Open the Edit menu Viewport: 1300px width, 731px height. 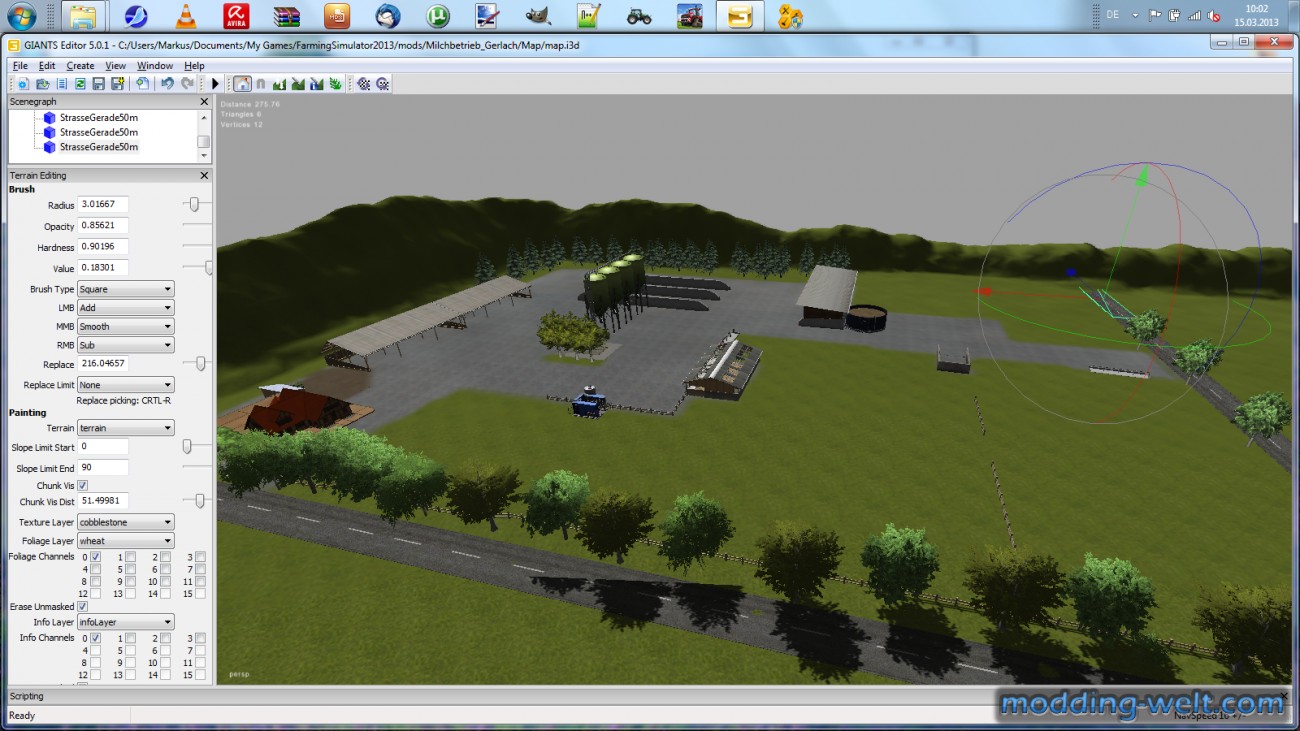(x=47, y=66)
